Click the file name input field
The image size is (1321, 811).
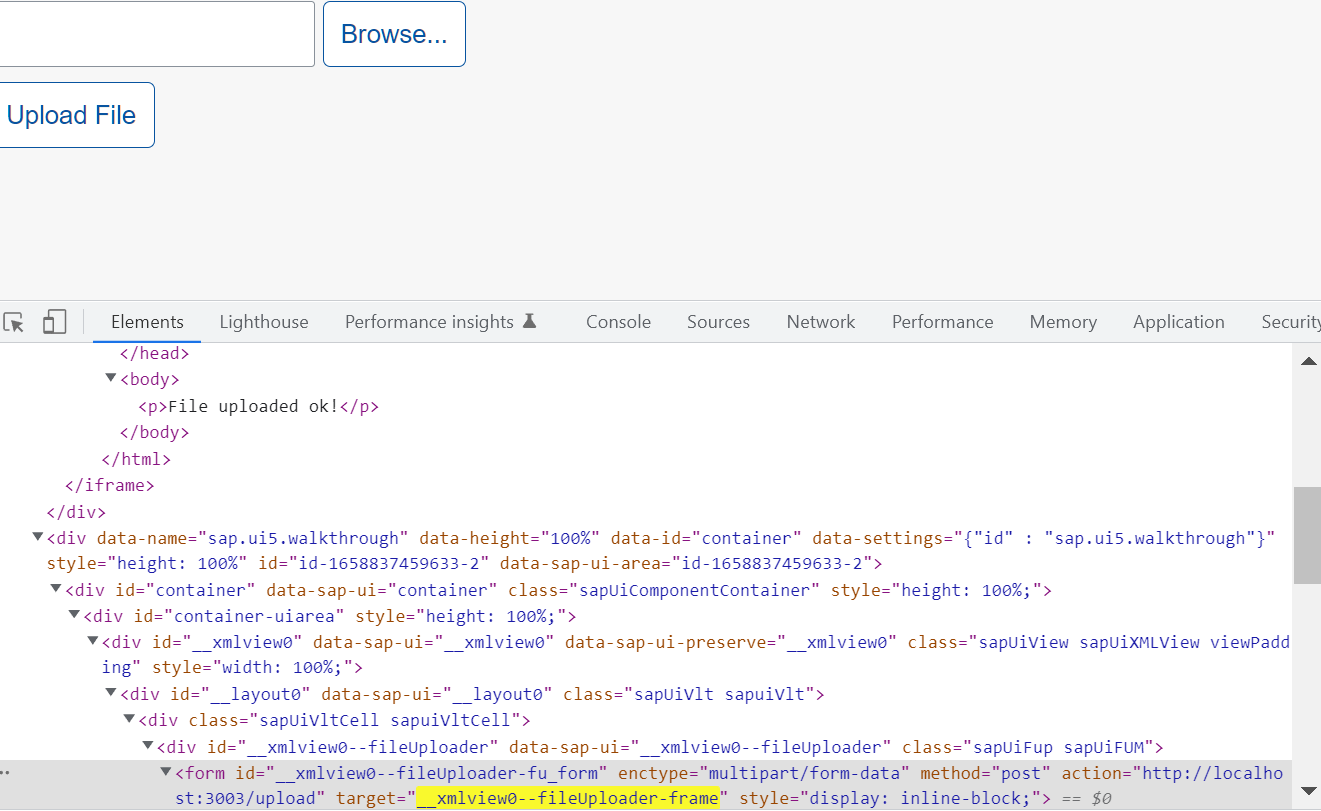pyautogui.click(x=155, y=33)
